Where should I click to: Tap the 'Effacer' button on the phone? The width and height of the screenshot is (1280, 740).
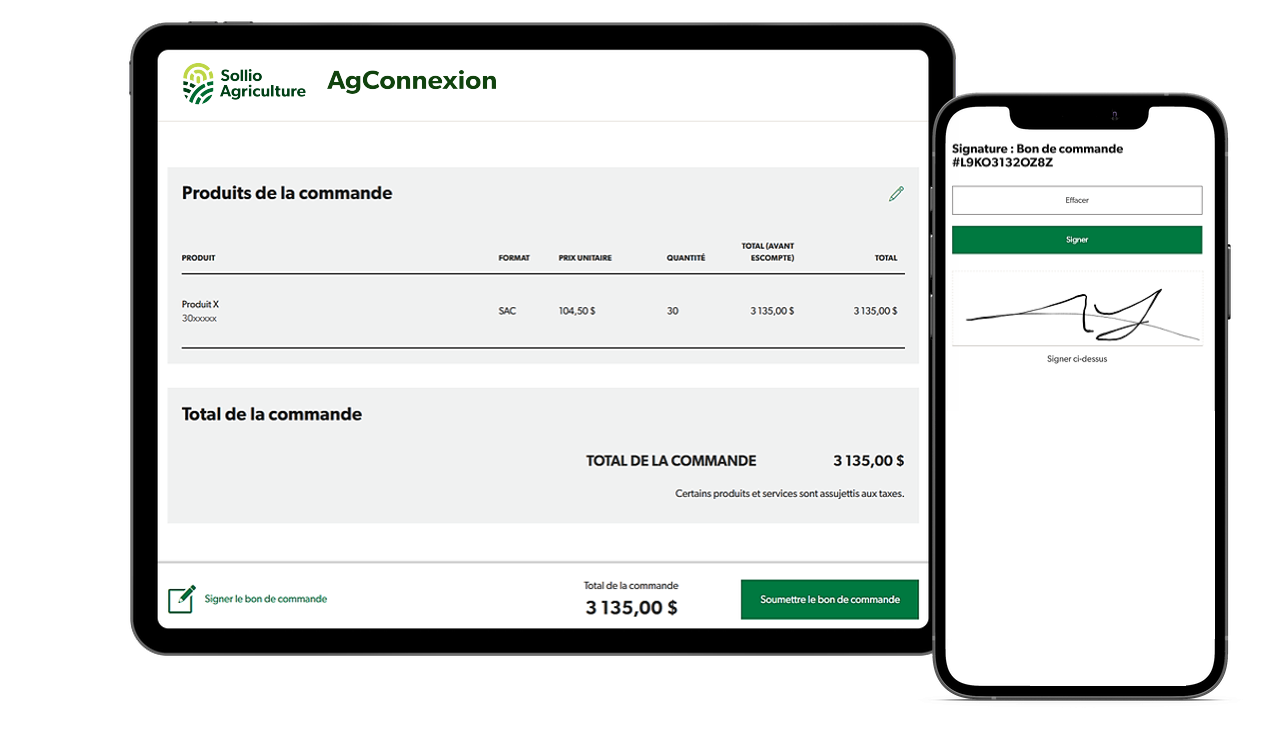1077,200
